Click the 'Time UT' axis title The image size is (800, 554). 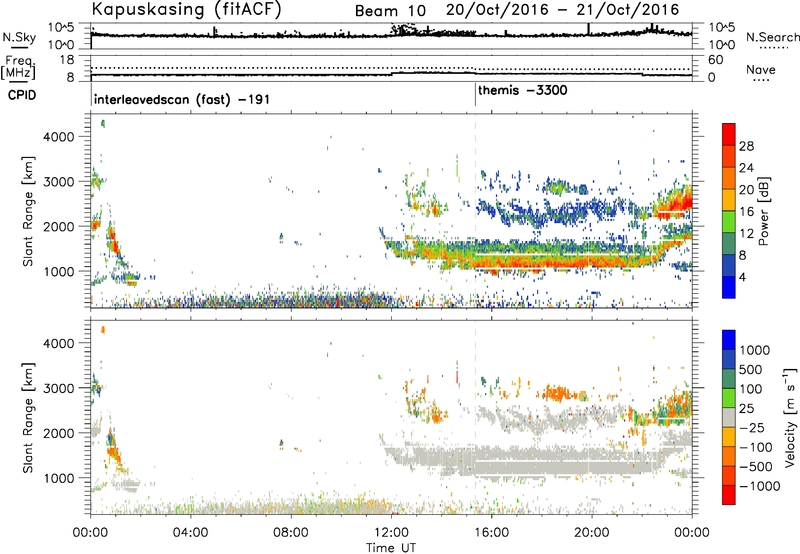coord(391,547)
